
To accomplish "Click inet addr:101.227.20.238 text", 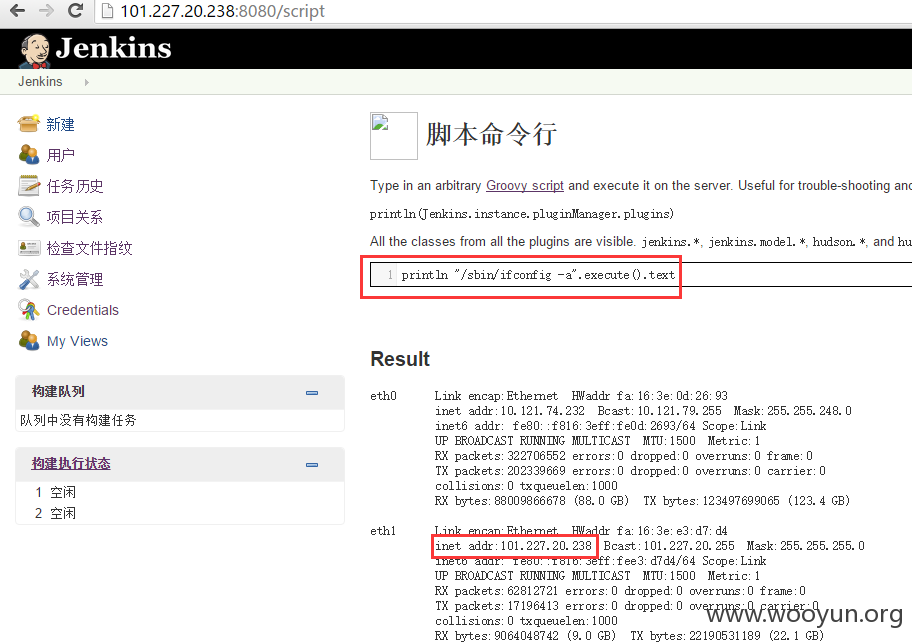I will pyautogui.click(x=514, y=546).
